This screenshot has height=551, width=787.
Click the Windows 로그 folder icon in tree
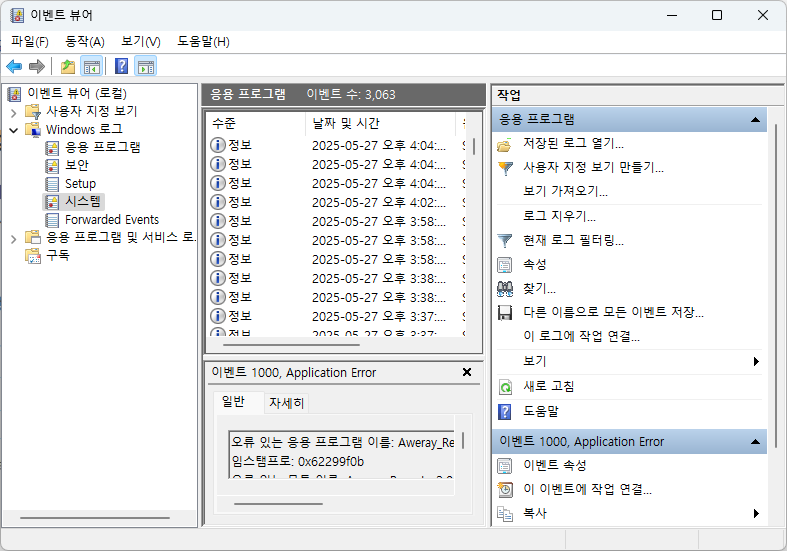pyautogui.click(x=33, y=129)
